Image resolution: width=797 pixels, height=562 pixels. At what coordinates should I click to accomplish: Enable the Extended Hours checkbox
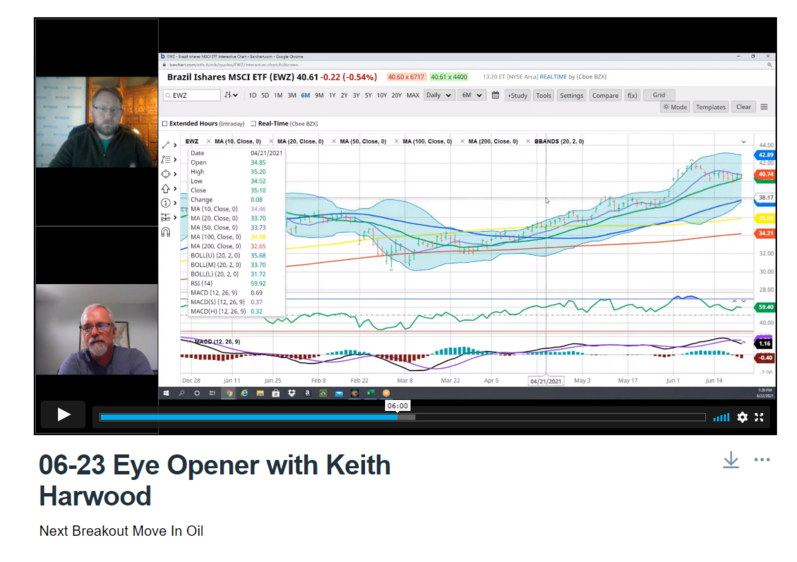[165, 123]
